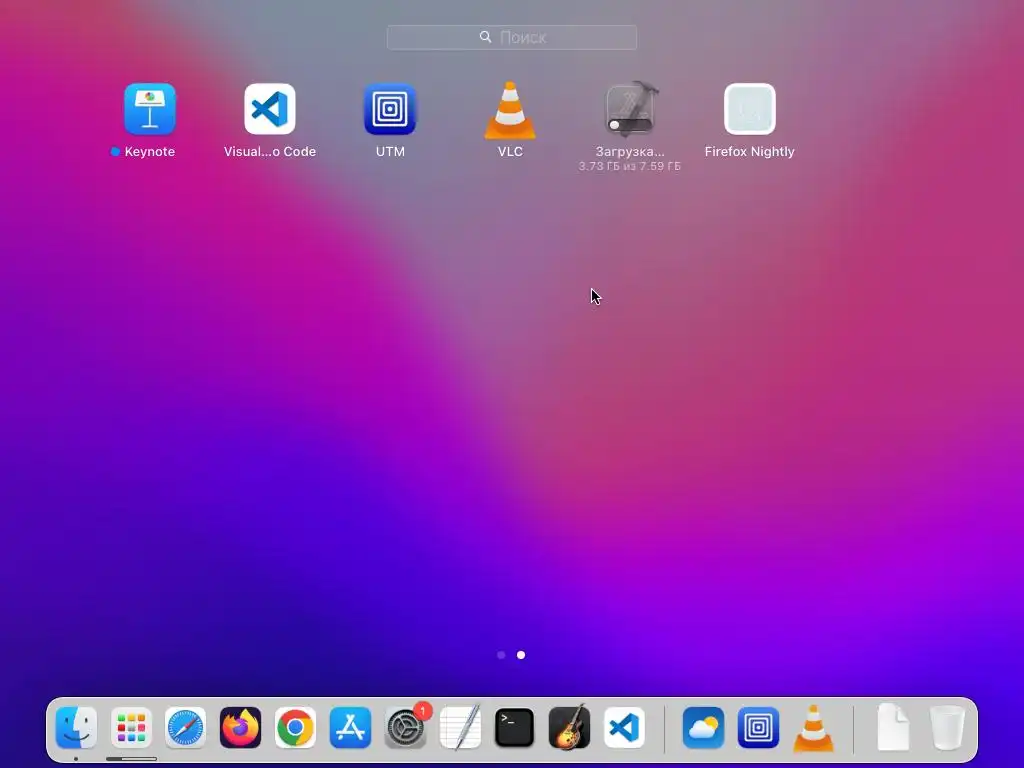Open GarageBand from the Dock
Image resolution: width=1024 pixels, height=768 pixels.
(x=569, y=727)
